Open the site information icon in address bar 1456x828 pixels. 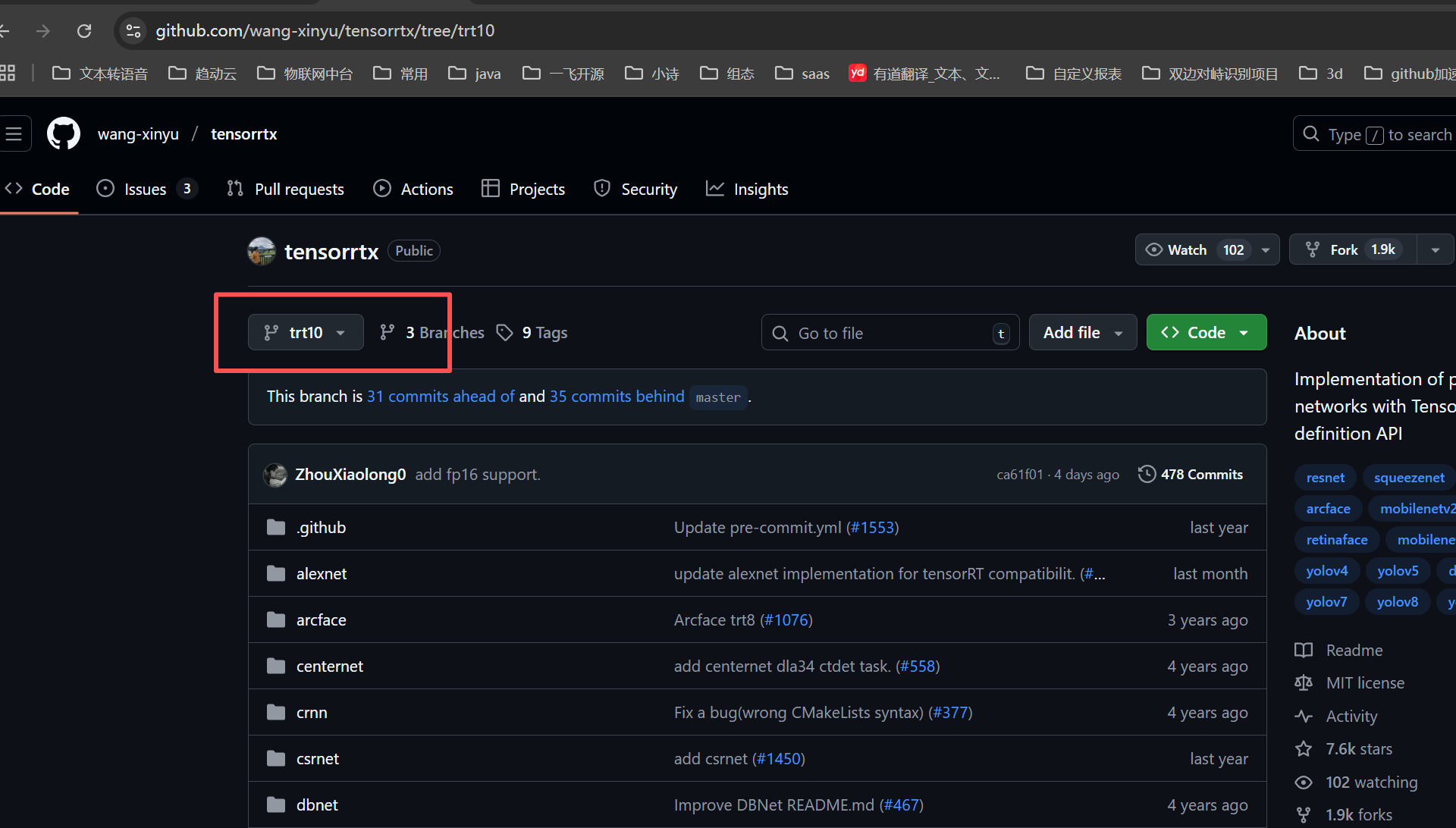point(133,31)
